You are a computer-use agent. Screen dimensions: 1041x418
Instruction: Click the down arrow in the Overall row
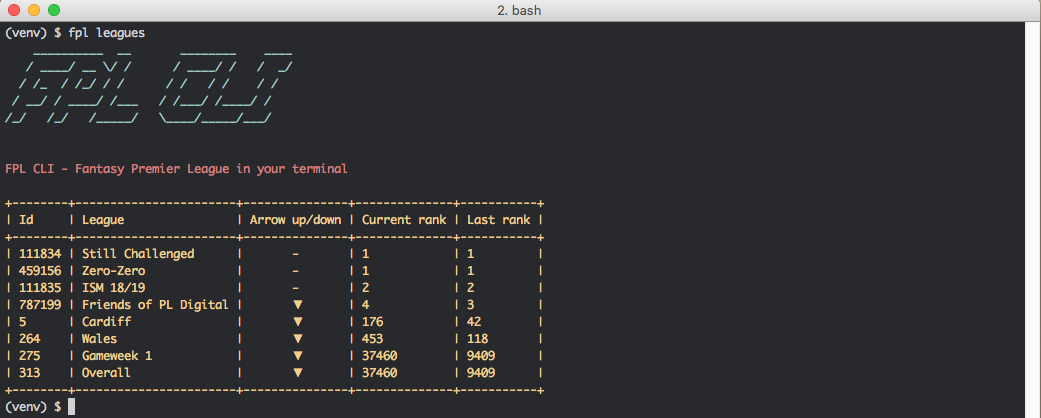click(x=297, y=373)
